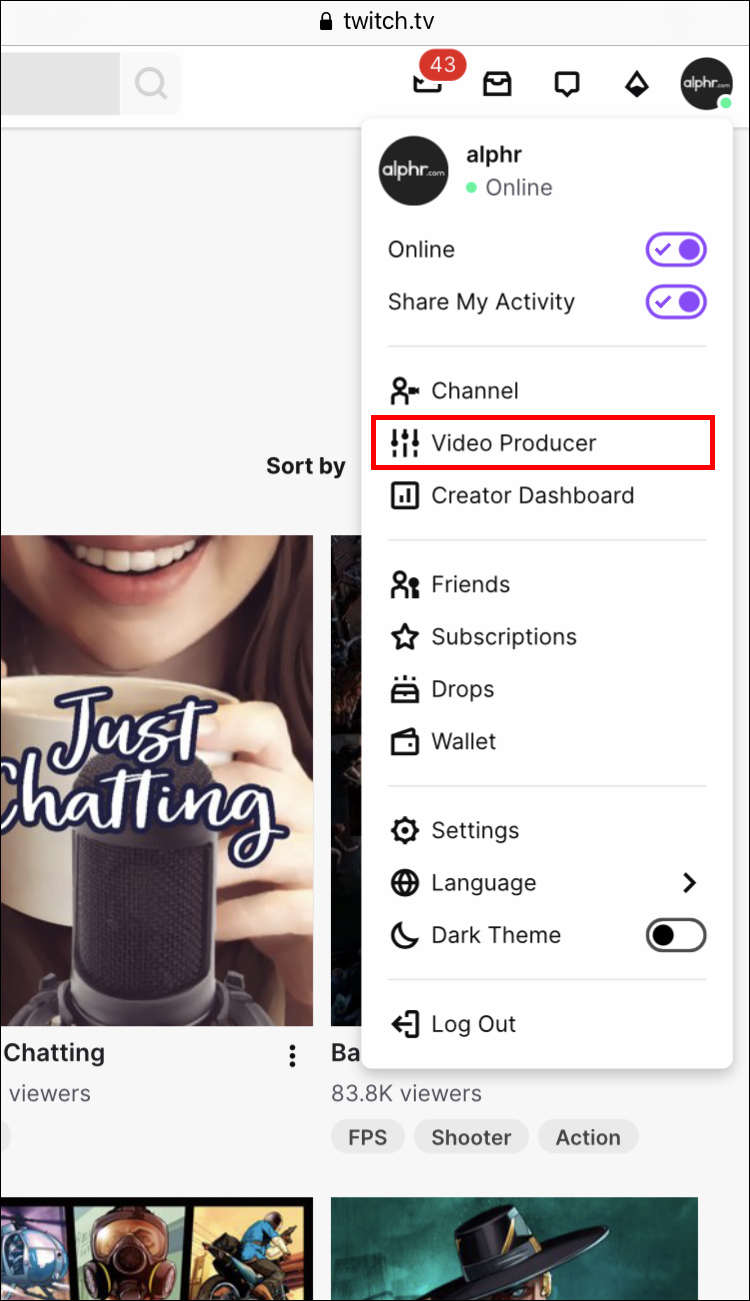Open the Just Chatting category thumbnail
This screenshot has width=750, height=1301.
[157, 780]
